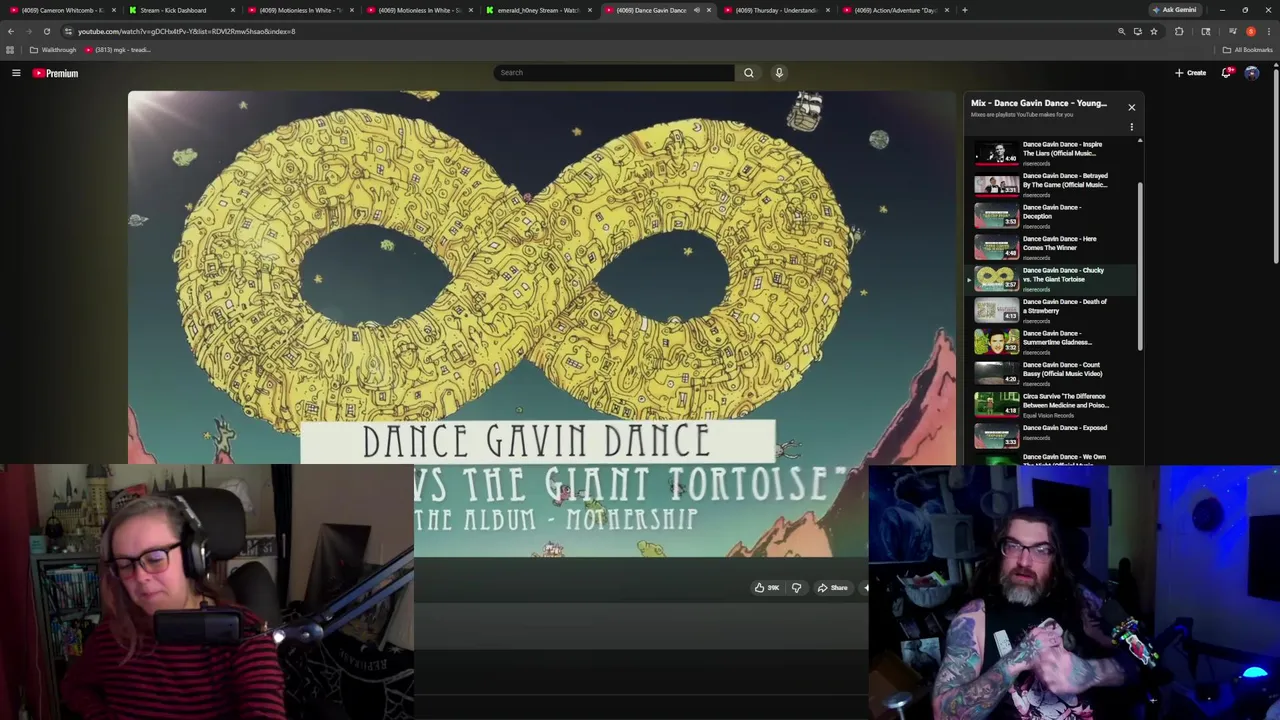Viewport: 1280px width, 720px height.
Task: Go back with browser back arrow
Action: pyautogui.click(x=11, y=31)
